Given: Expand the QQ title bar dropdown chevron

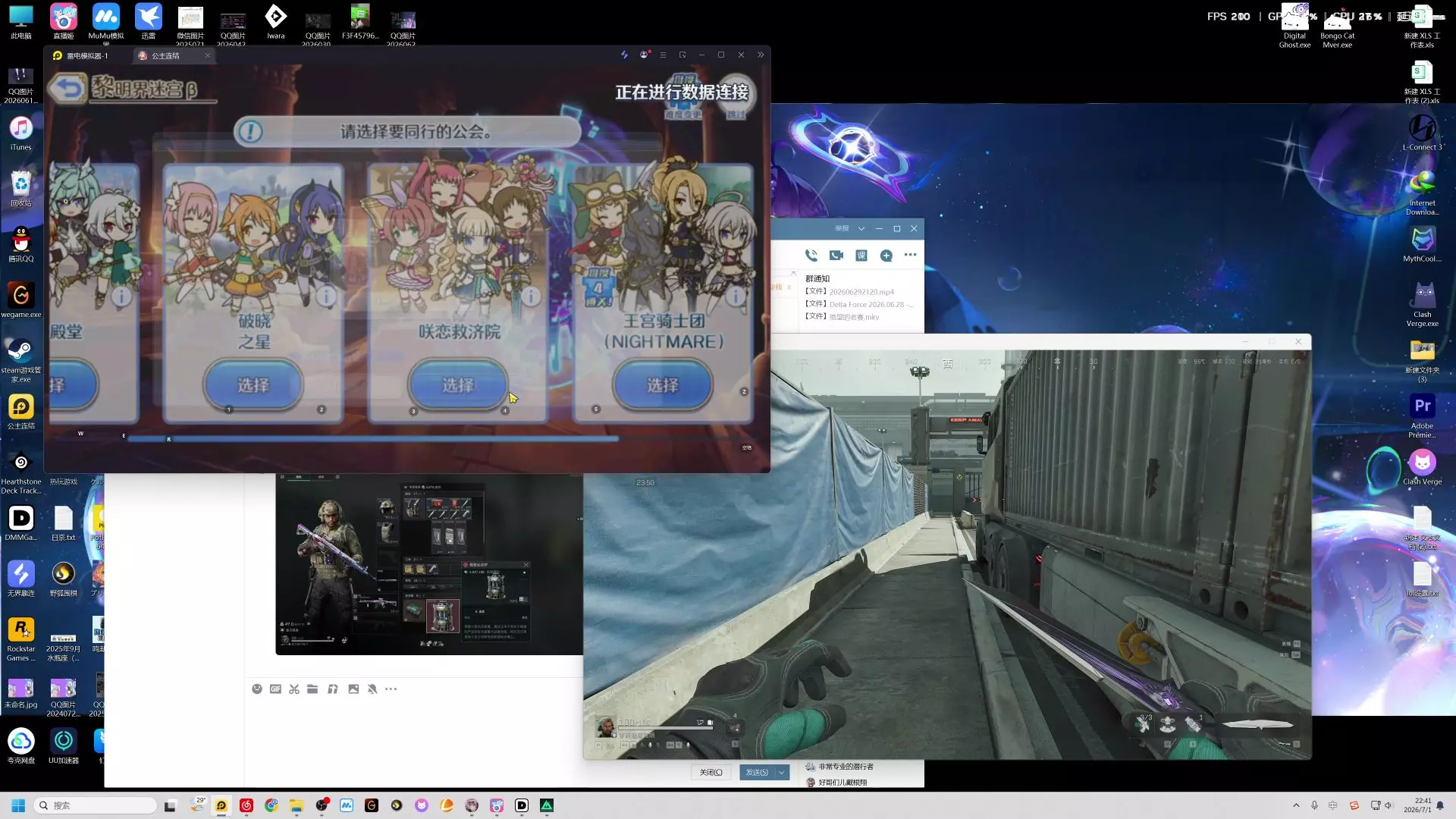Looking at the screenshot, I should pyautogui.click(x=861, y=228).
